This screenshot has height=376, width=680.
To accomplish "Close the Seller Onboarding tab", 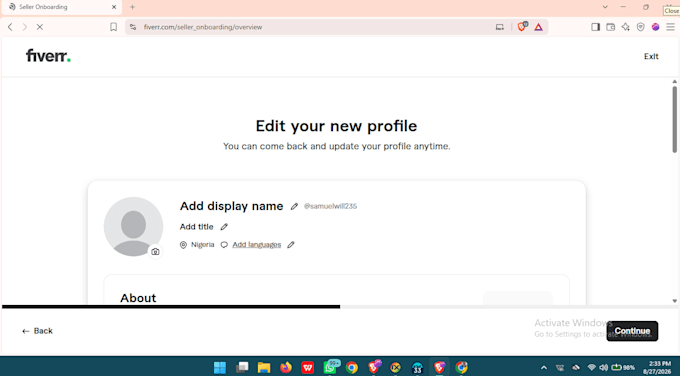I will pos(114,7).
